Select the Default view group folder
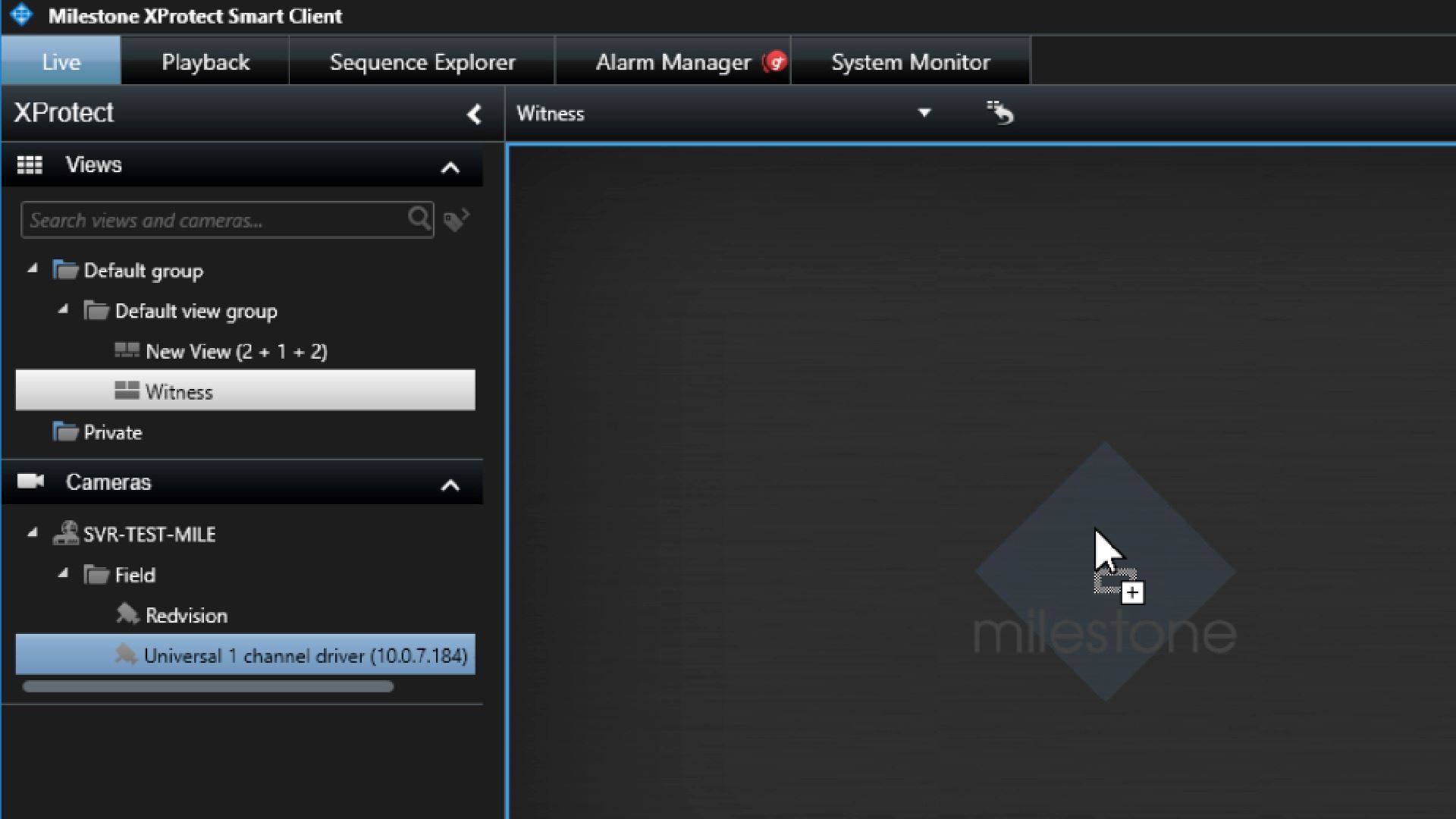This screenshot has width=1456, height=819. (196, 311)
